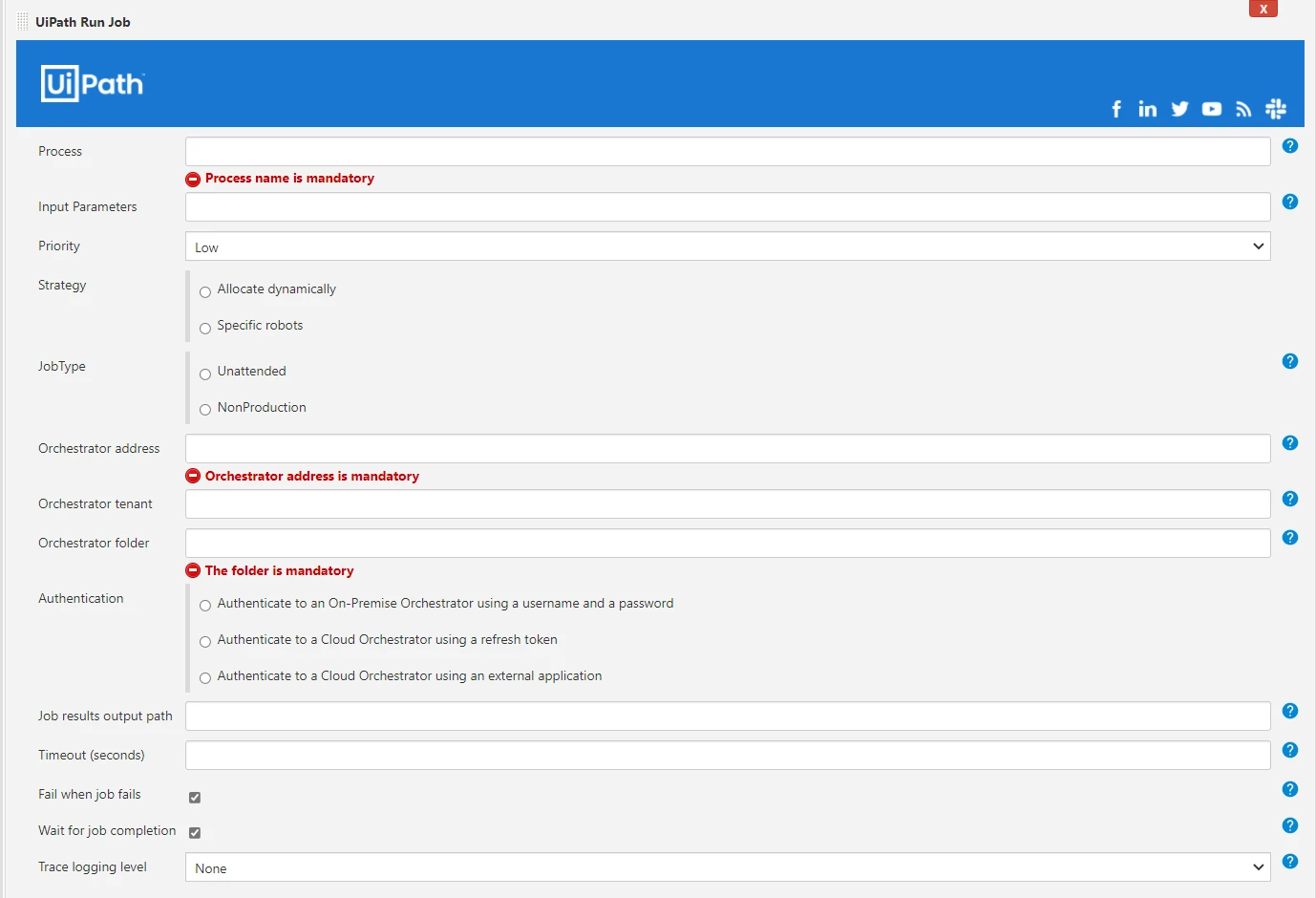The height and width of the screenshot is (898, 1316).
Task: Click the 'The folder is mandatory' error text
Action: [x=279, y=571]
